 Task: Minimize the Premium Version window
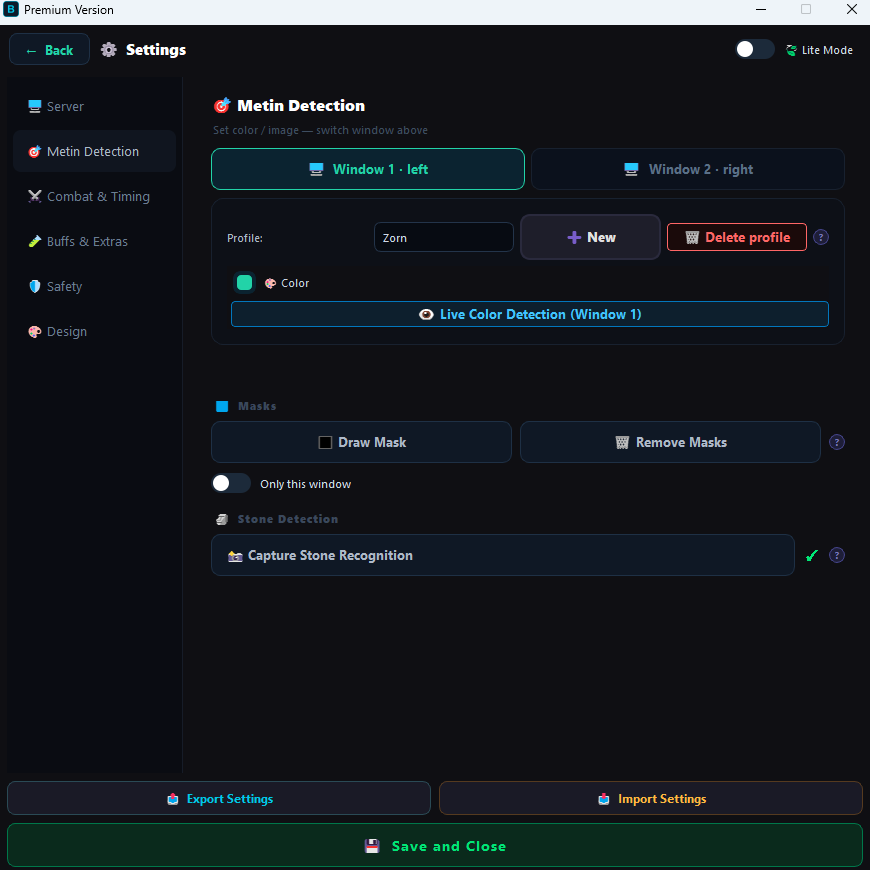(x=761, y=9)
